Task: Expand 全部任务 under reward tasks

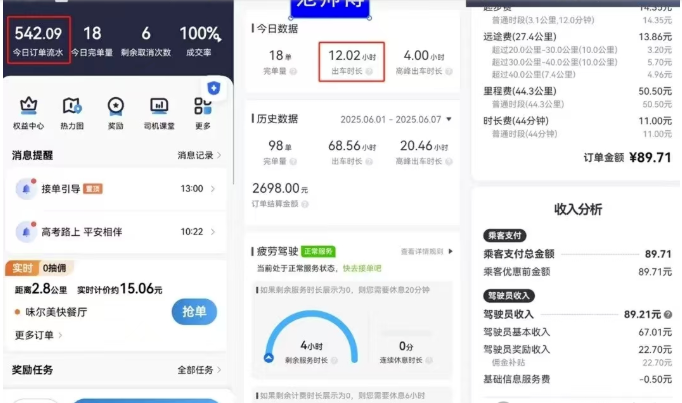Action: [x=198, y=370]
